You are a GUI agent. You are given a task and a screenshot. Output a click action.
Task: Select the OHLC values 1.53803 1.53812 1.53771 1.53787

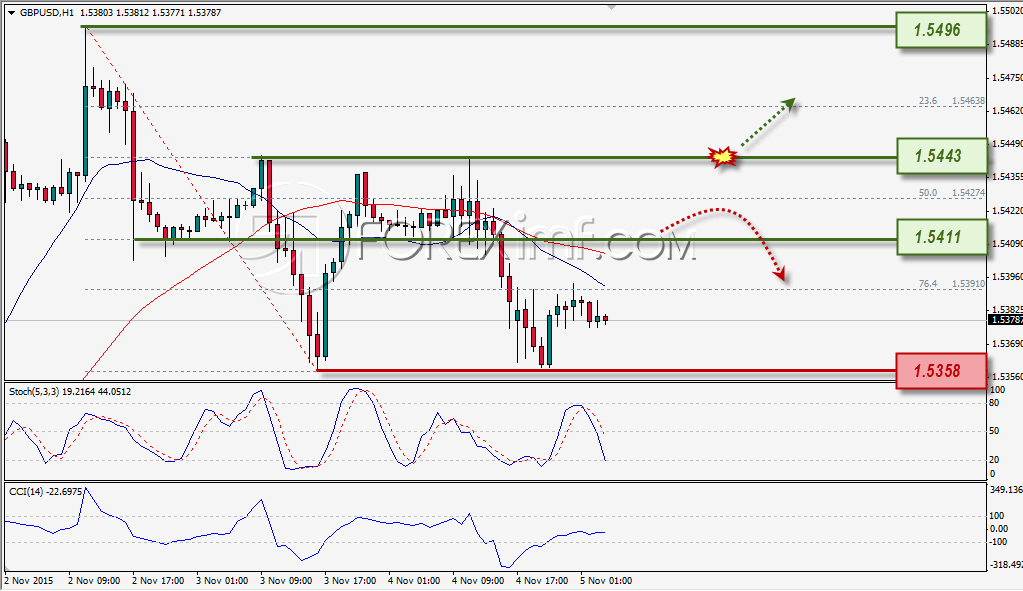coord(150,12)
